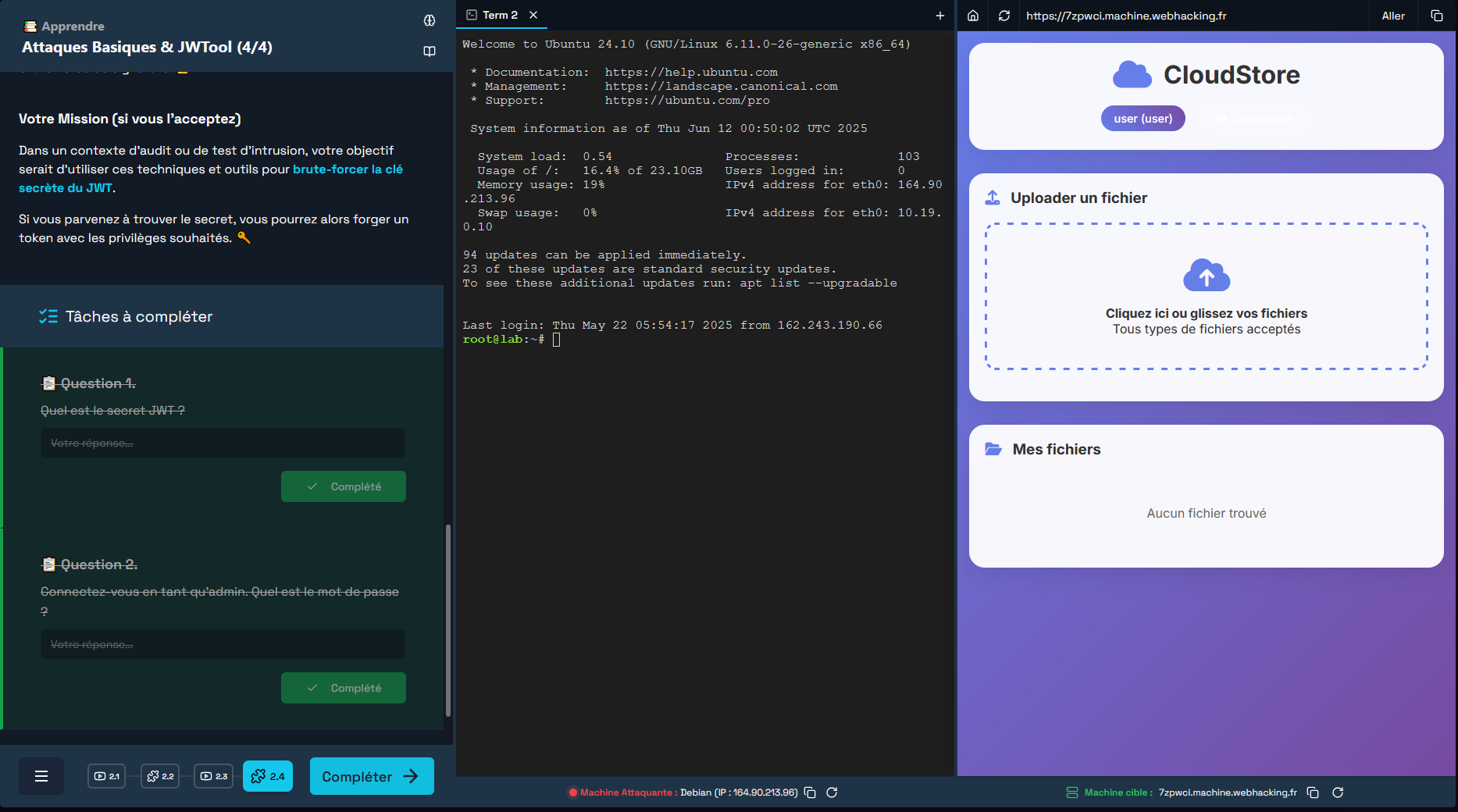Click the browser home icon

[973, 16]
